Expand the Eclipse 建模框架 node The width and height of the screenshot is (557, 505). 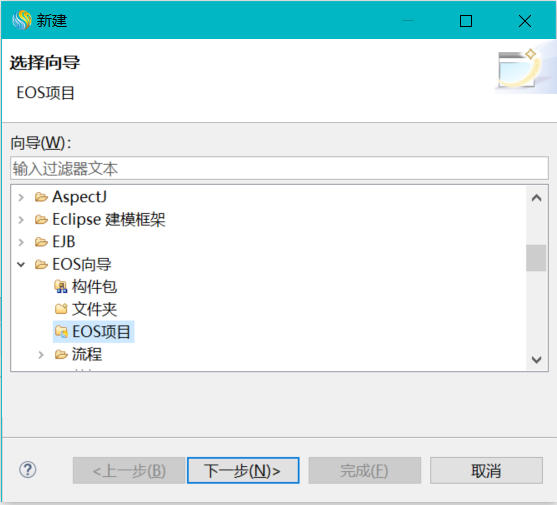(21, 220)
